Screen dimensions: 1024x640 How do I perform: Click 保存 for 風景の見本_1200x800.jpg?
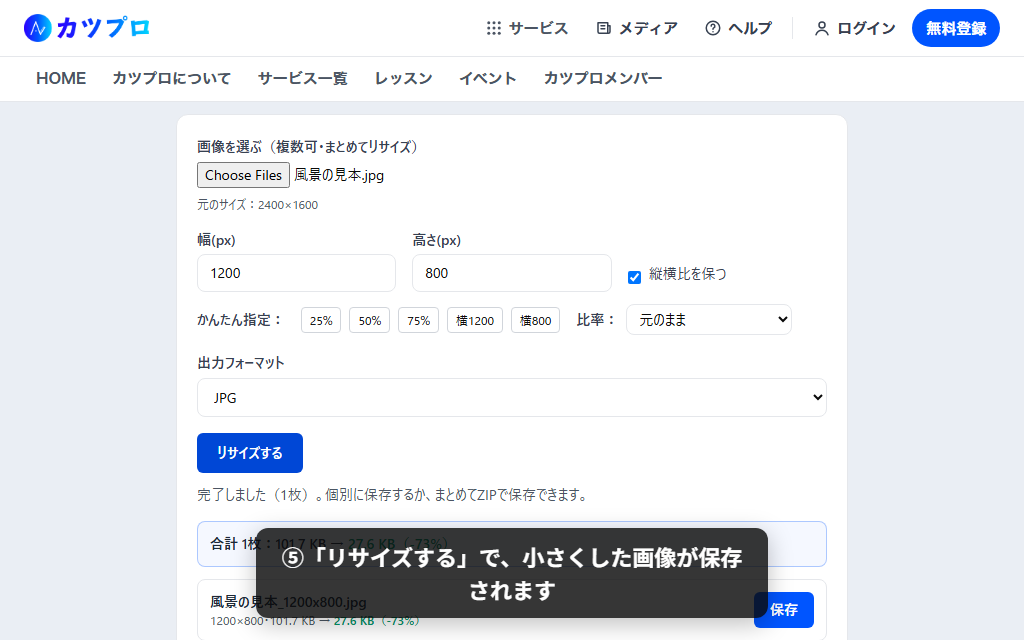click(x=784, y=610)
